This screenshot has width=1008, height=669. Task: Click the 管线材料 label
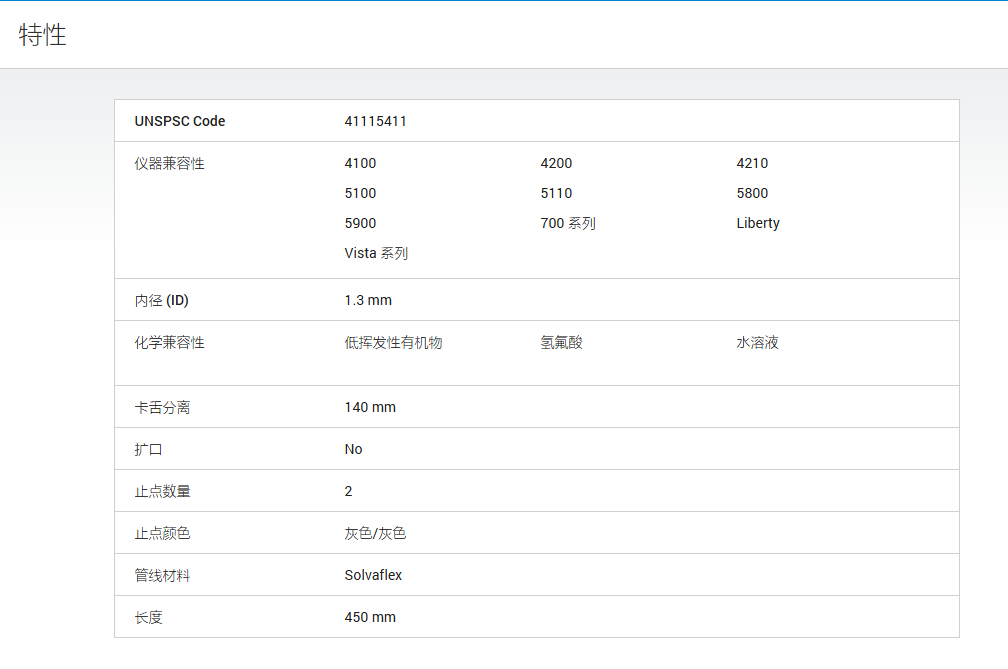pos(162,575)
